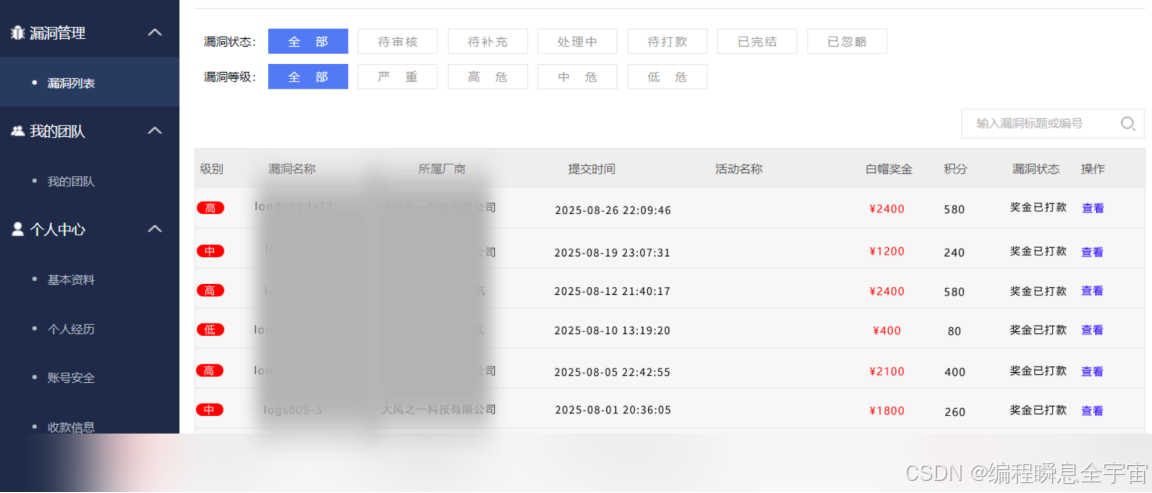Click the bug icon beside 漏洞管理
This screenshot has width=1152, height=493.
point(18,33)
